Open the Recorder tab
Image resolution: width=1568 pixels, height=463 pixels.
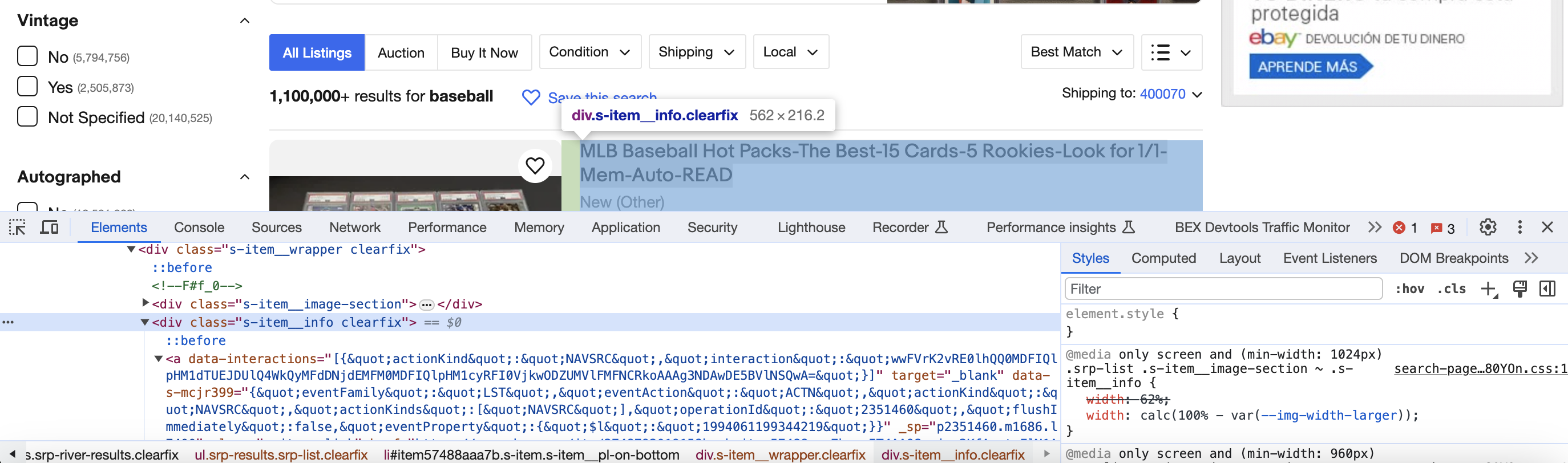click(x=910, y=228)
